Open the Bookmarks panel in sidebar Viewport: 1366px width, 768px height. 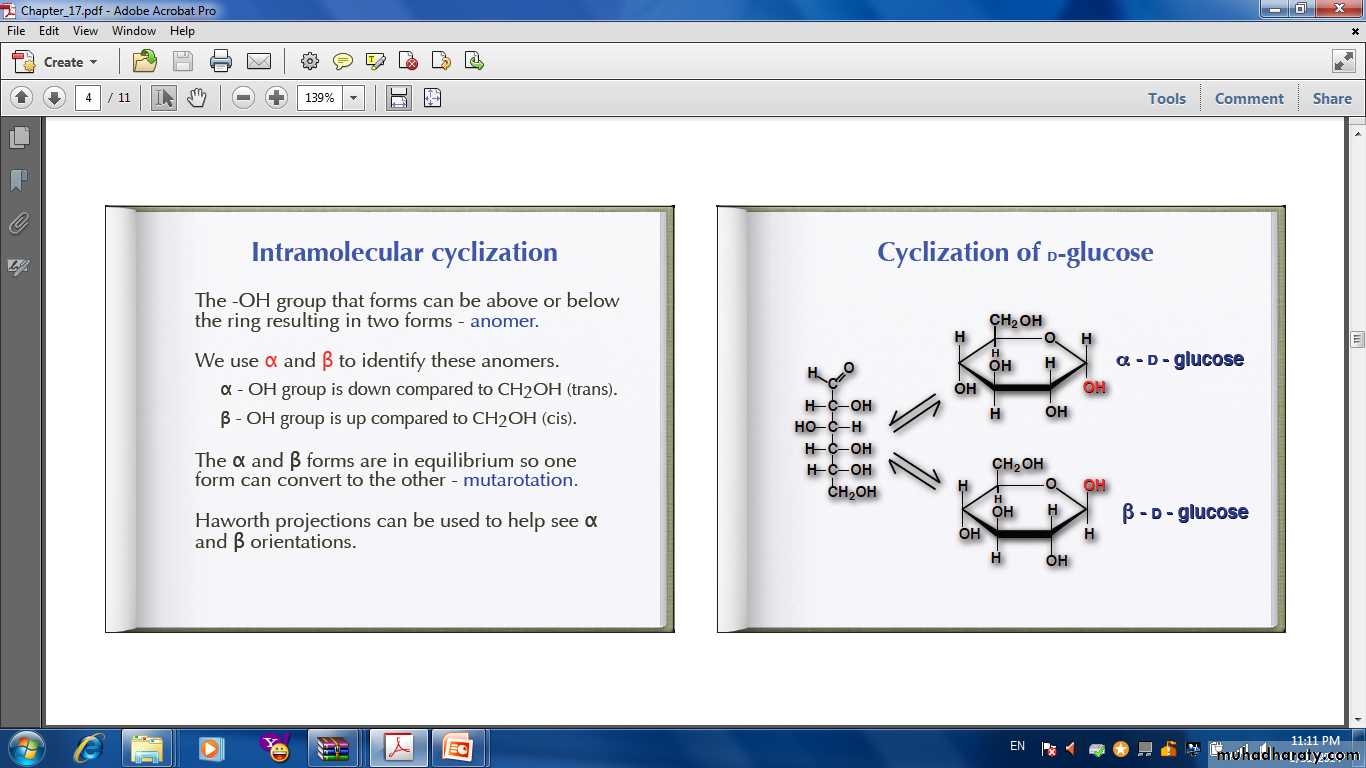coord(19,180)
